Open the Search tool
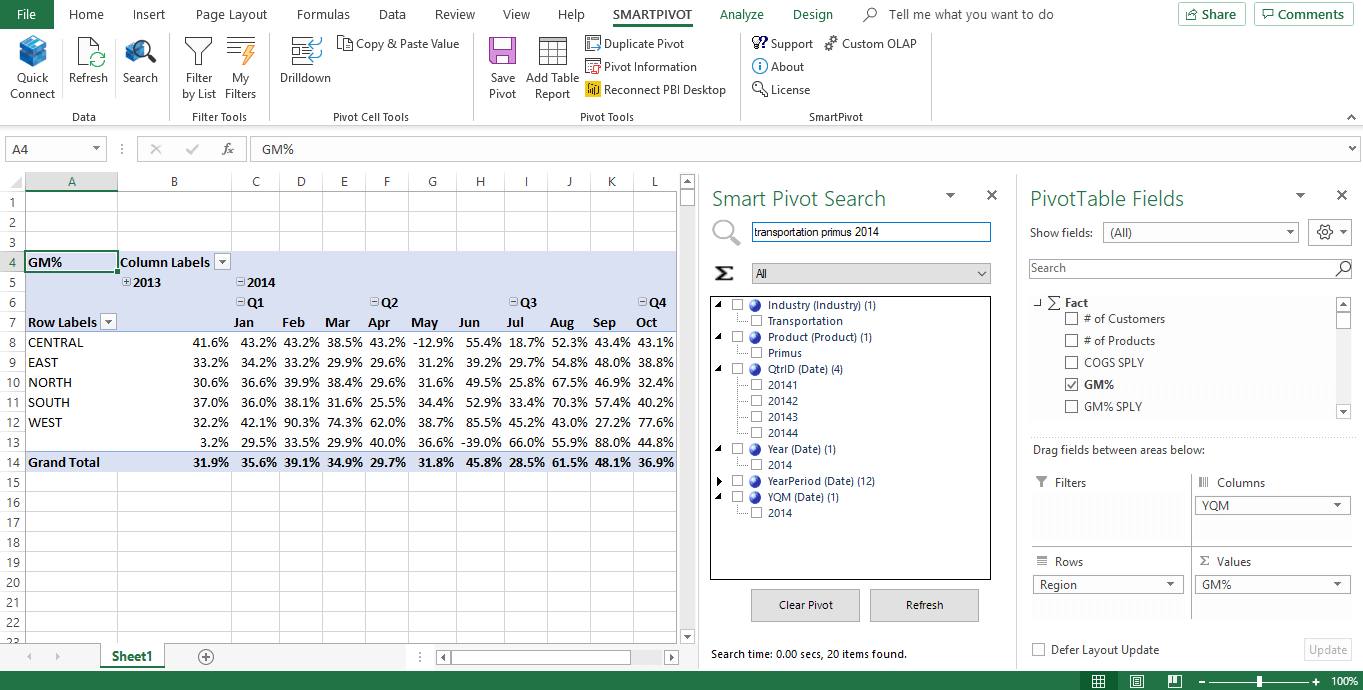The height and width of the screenshot is (690, 1363). [140, 65]
